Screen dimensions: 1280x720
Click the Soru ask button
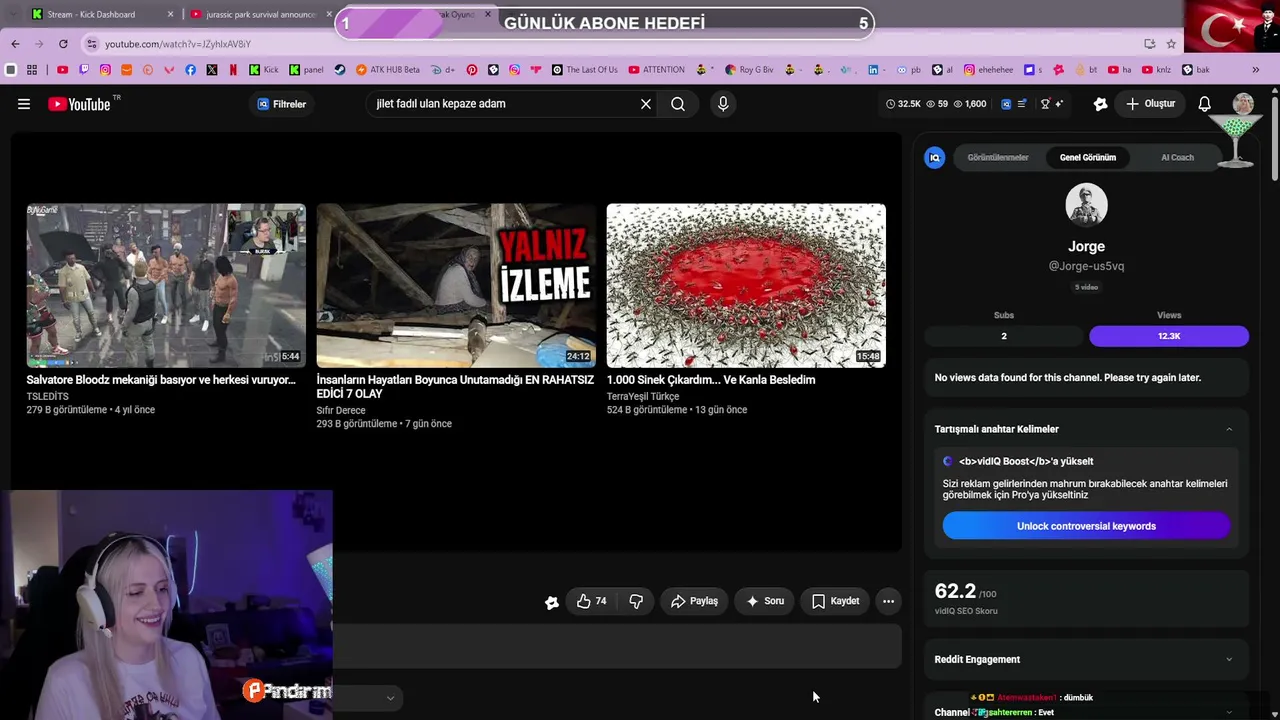click(765, 601)
